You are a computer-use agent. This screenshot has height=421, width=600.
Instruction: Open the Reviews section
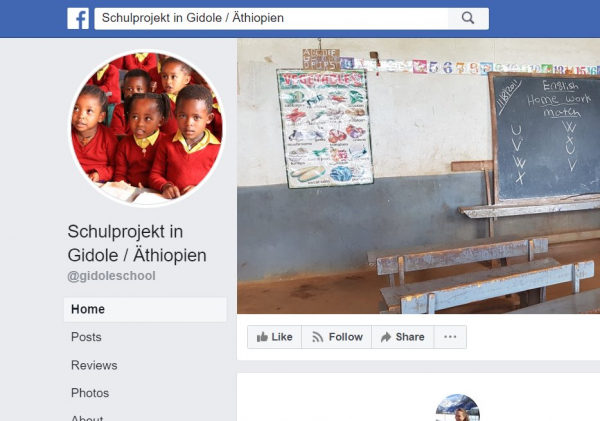tap(94, 365)
